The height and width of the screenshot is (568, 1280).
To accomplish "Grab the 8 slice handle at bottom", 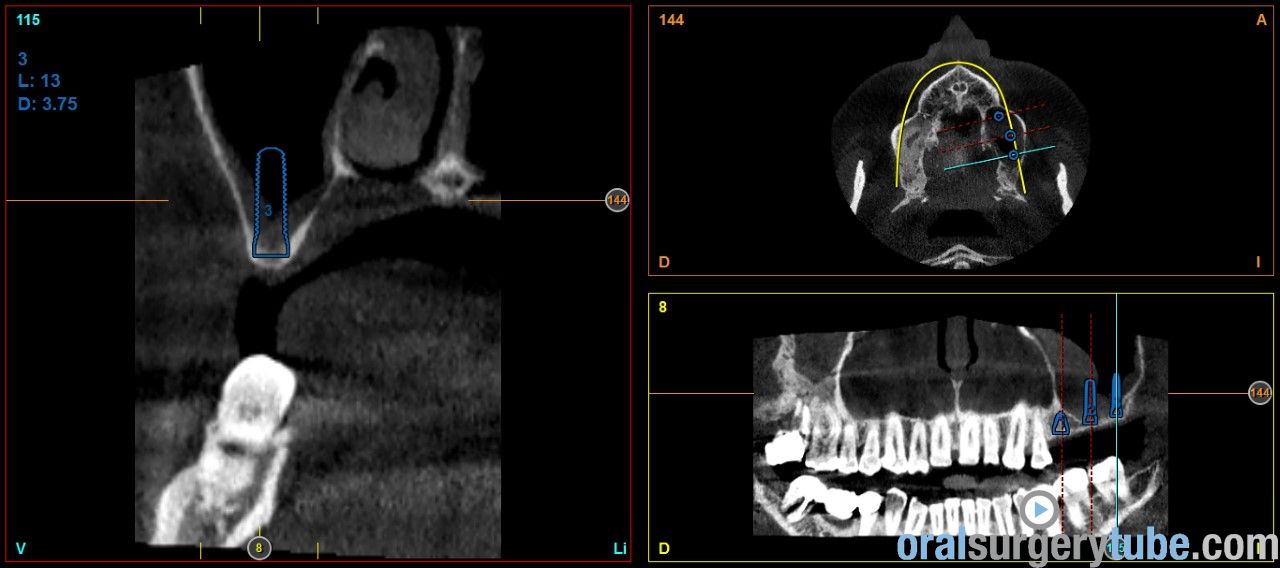I will [259, 548].
